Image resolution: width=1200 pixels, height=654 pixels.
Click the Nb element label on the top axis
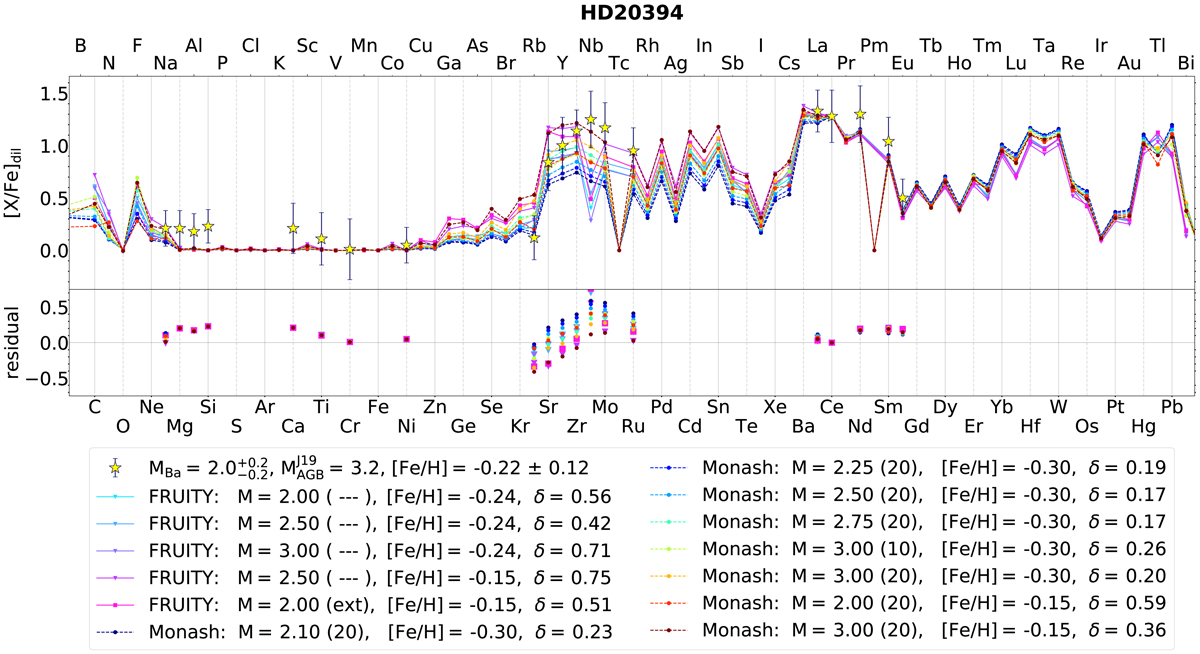[x=591, y=46]
